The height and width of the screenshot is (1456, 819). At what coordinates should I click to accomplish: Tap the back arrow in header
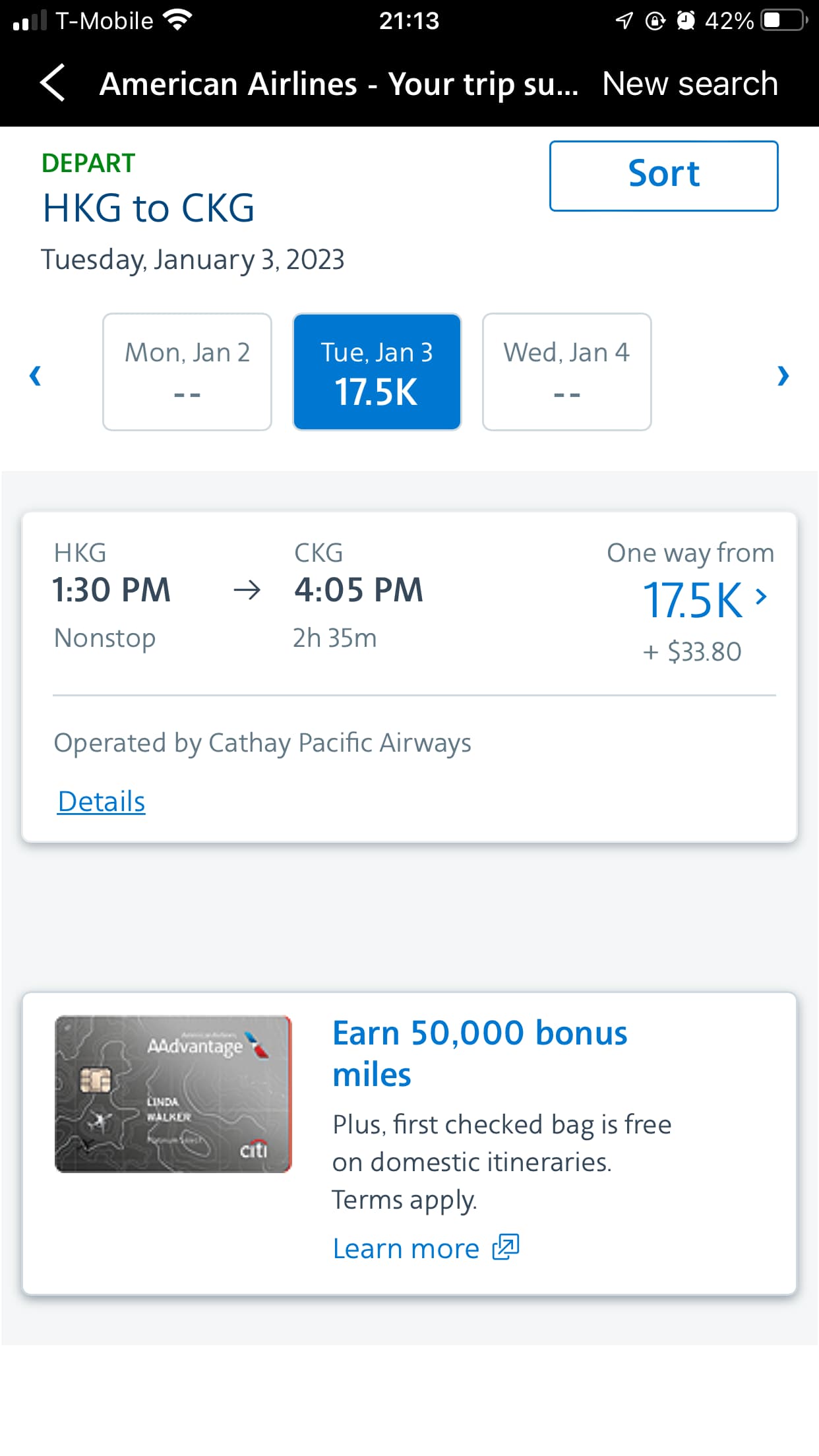coord(53,83)
